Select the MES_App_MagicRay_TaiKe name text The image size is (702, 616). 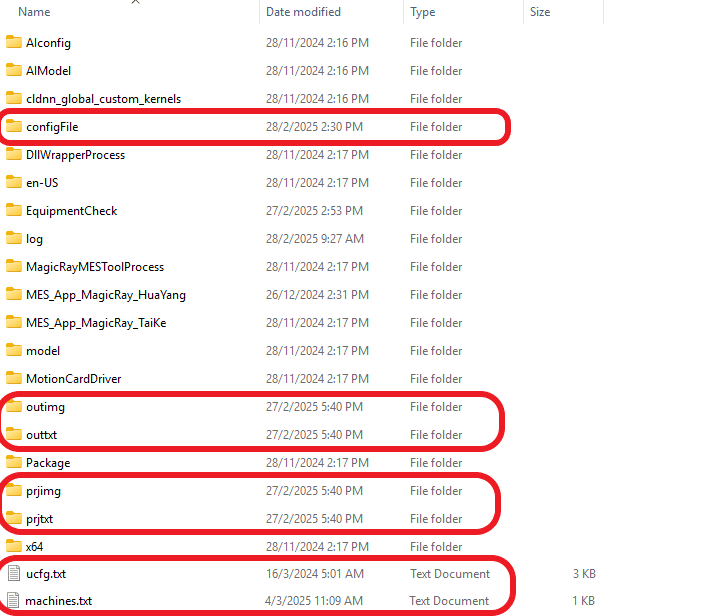[x=96, y=323]
